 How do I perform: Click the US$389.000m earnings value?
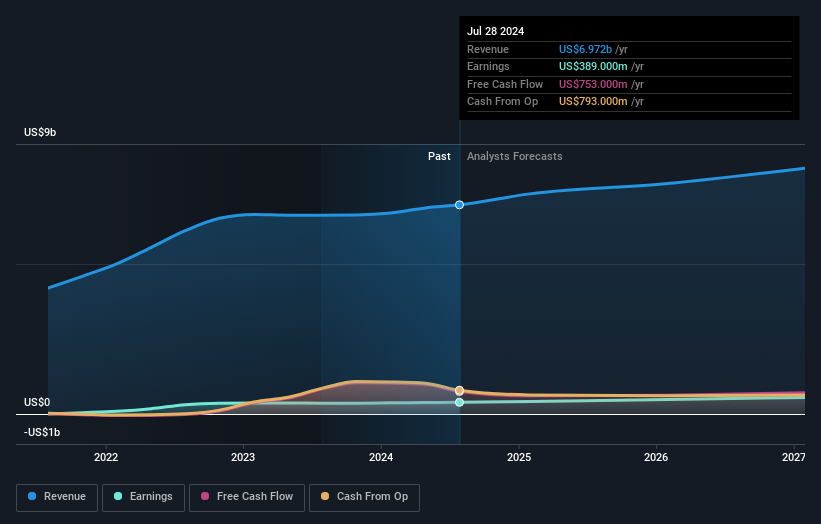593,66
